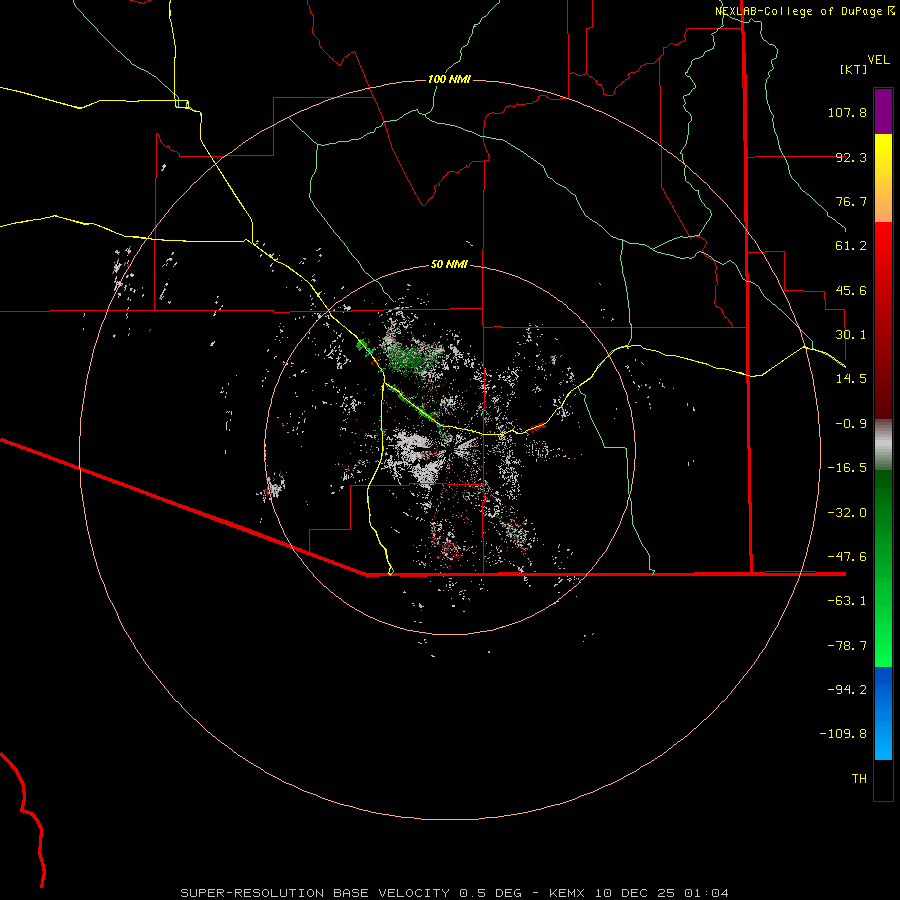Select the gray segment of the color bar
This screenshot has height=900, width=900.
pyautogui.click(x=883, y=445)
